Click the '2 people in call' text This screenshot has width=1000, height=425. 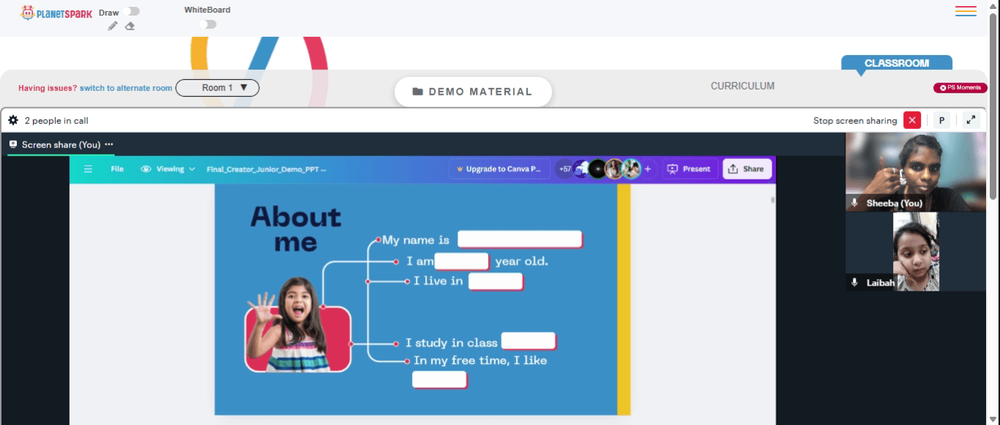click(57, 121)
